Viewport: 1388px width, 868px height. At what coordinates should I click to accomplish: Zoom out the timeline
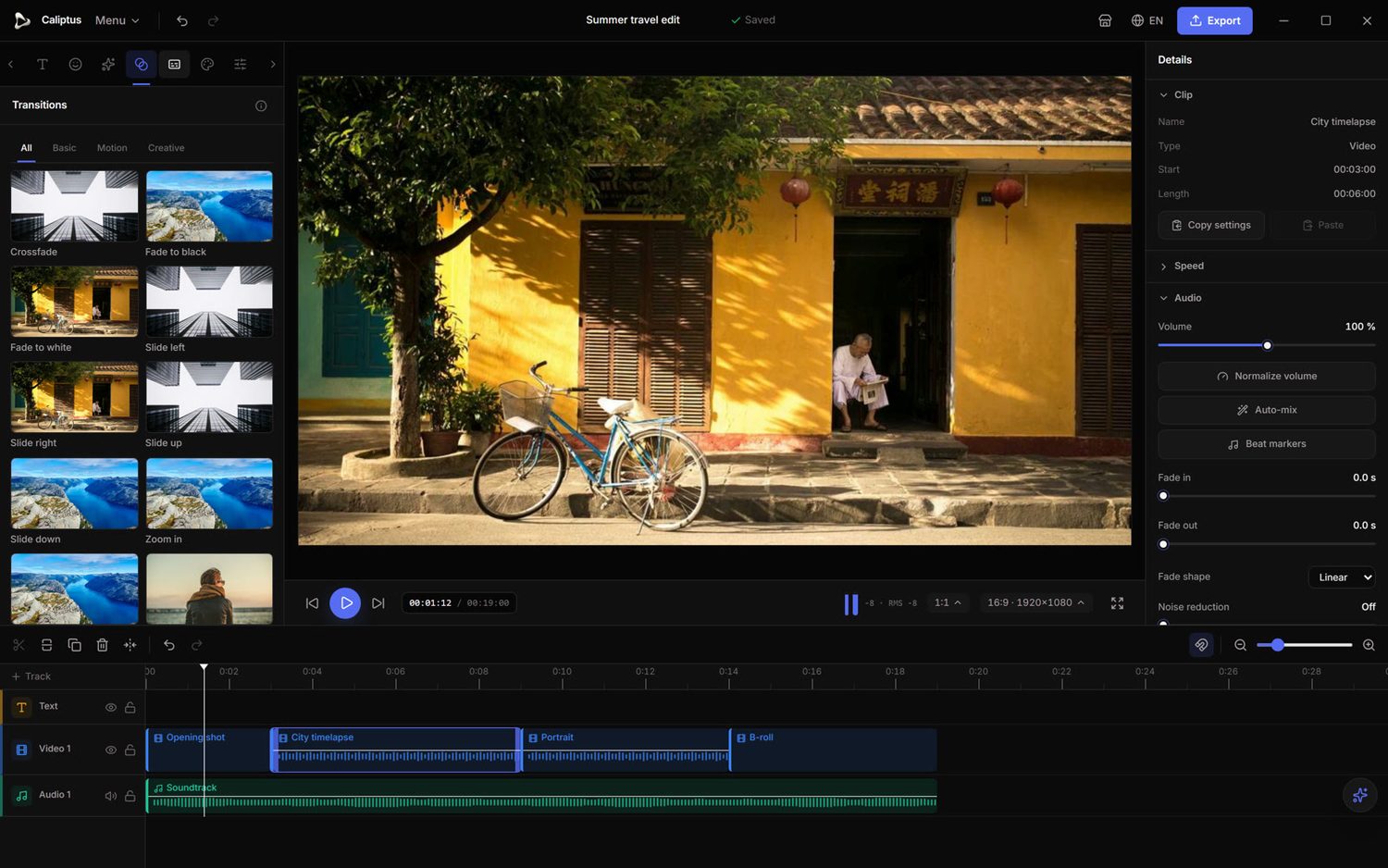[x=1240, y=645]
